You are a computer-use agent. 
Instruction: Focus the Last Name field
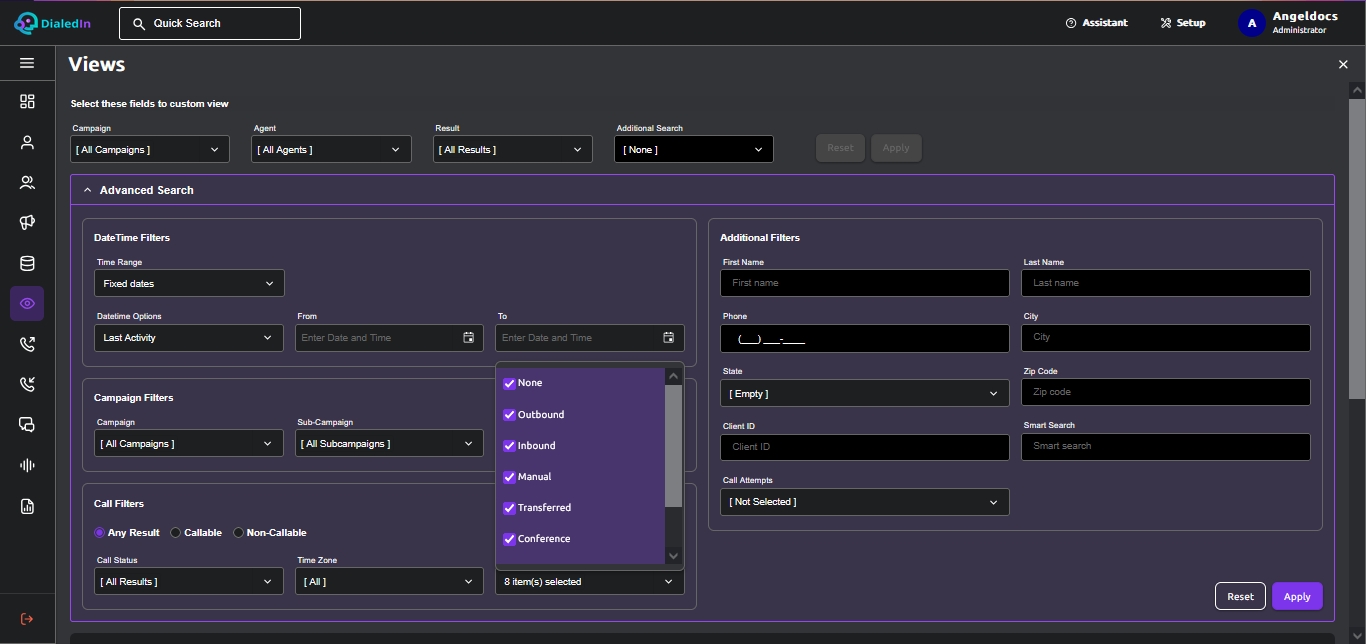coord(1166,283)
